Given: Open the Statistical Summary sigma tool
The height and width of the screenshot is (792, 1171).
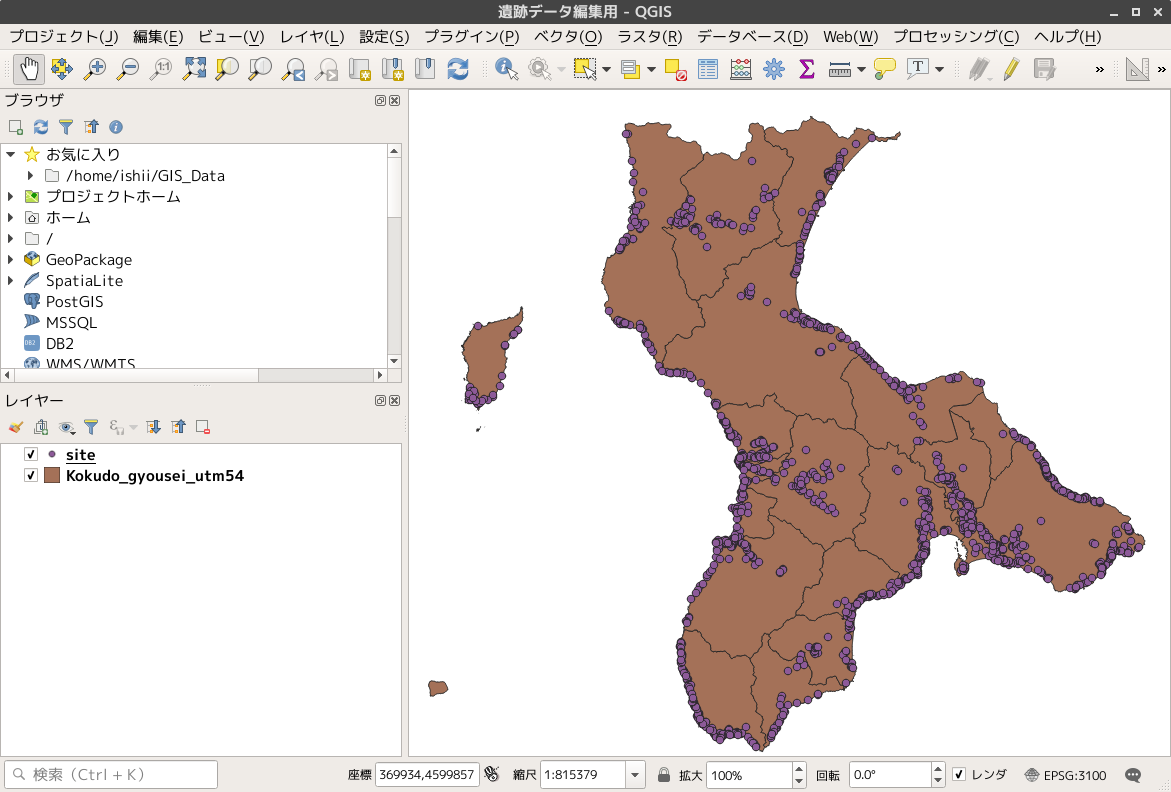Looking at the screenshot, I should click(x=806, y=69).
